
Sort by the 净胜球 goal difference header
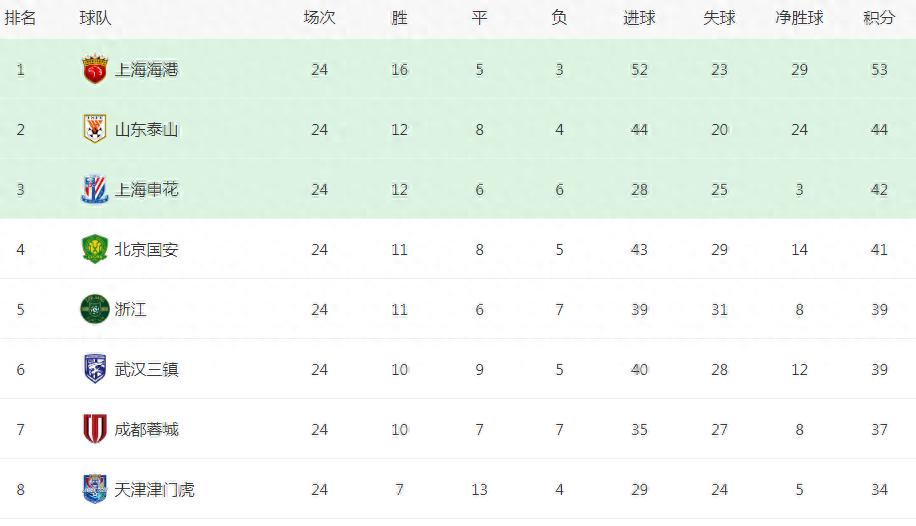[x=799, y=18]
